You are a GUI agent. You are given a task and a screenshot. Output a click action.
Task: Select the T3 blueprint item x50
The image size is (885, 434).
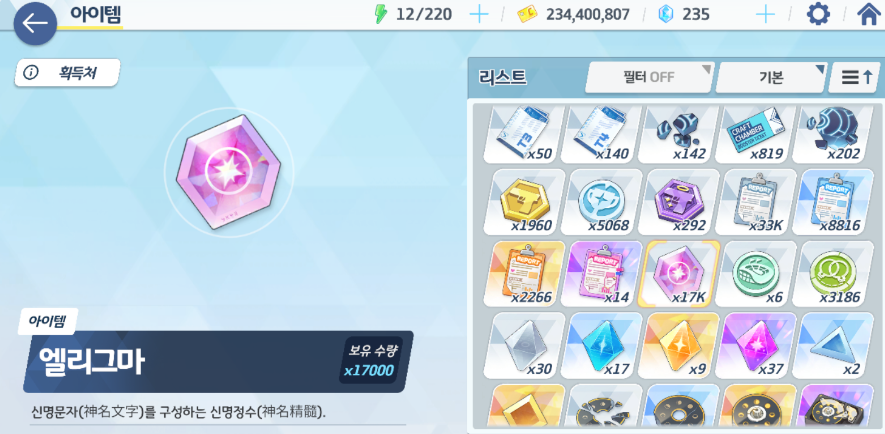(x=524, y=135)
